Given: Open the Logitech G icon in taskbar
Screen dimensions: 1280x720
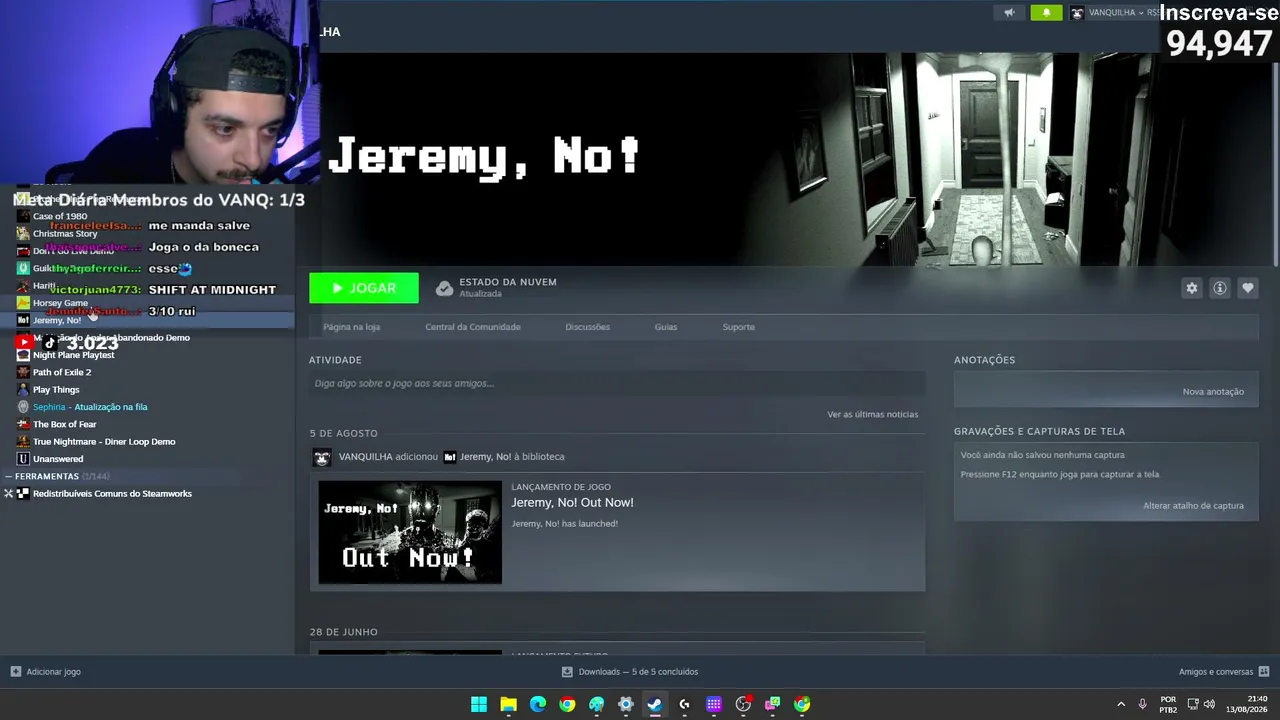Looking at the screenshot, I should 684,704.
